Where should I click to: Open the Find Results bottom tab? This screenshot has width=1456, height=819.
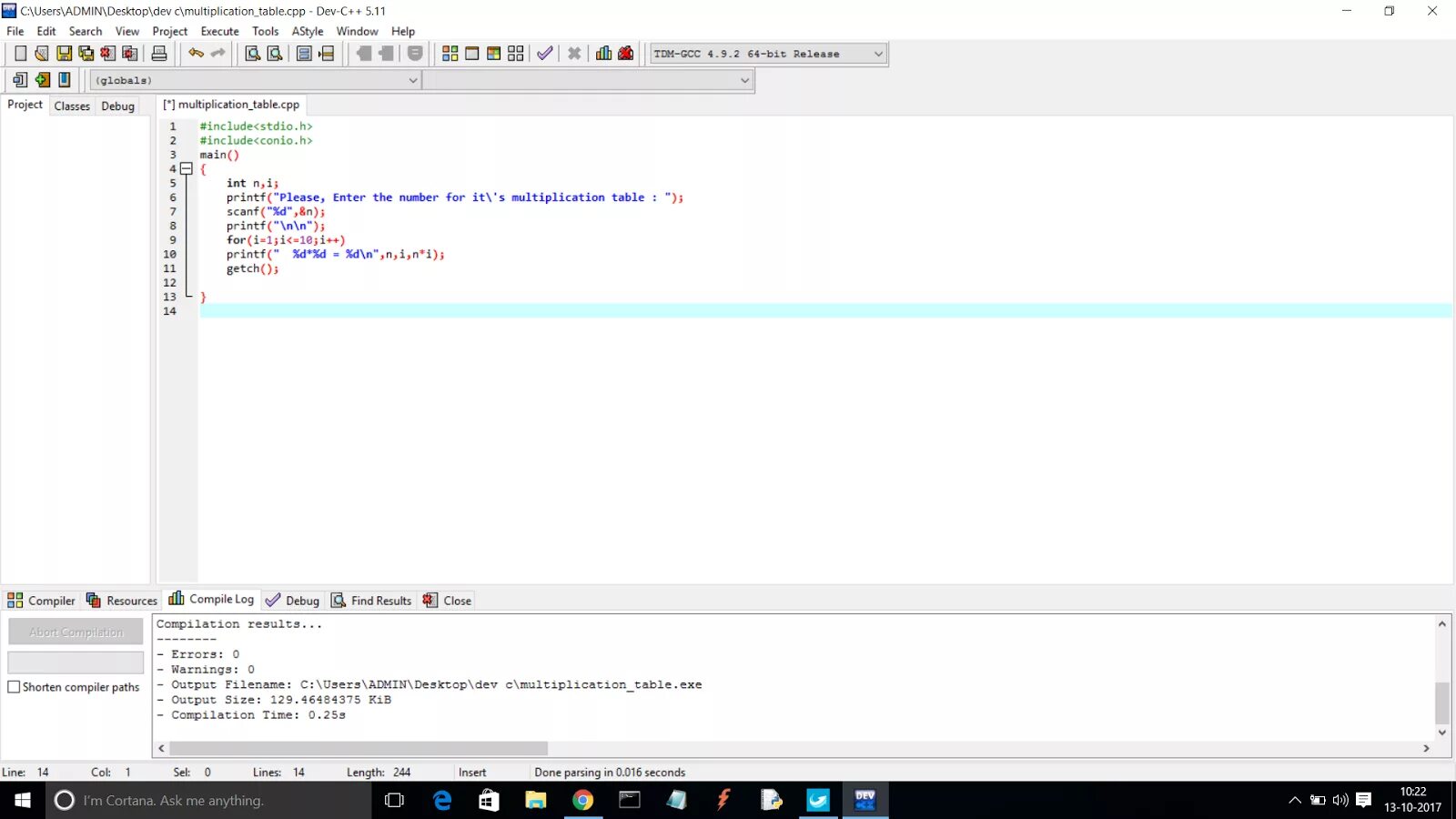point(371,601)
